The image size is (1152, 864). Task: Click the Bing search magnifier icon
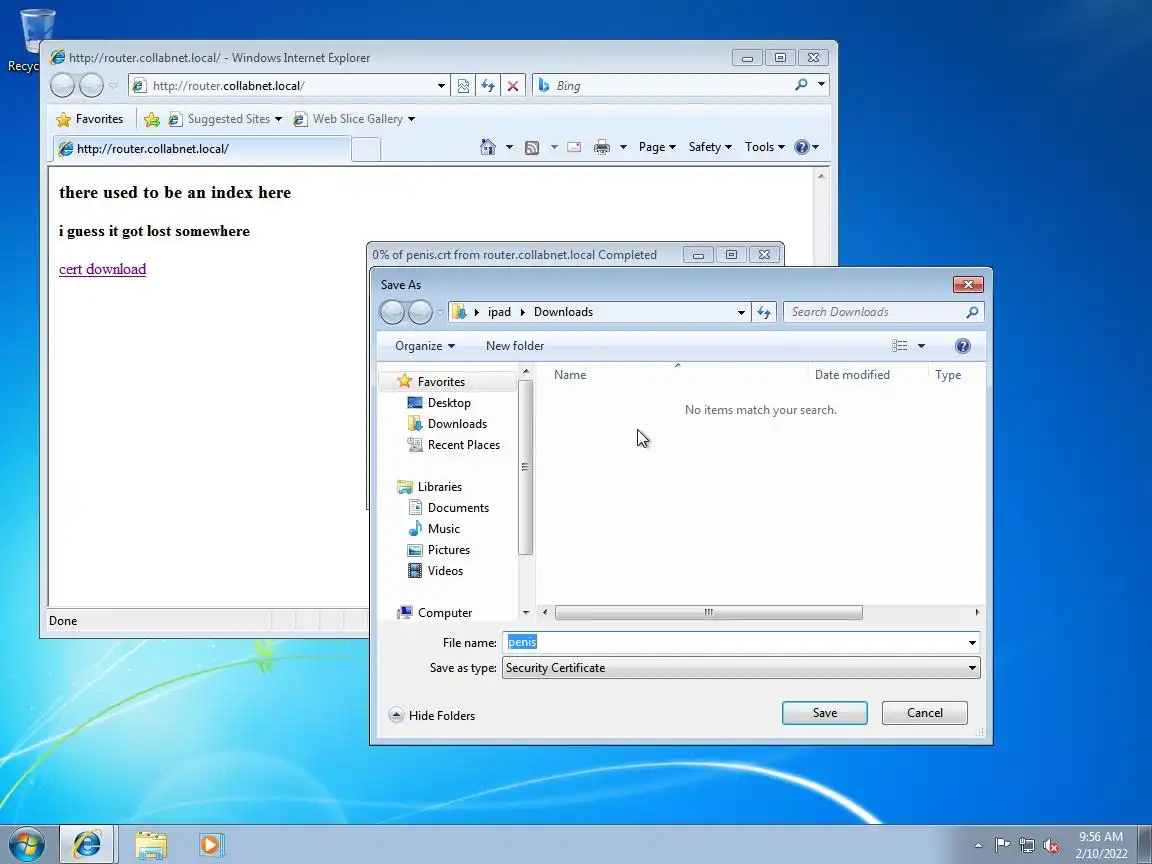[x=802, y=85]
